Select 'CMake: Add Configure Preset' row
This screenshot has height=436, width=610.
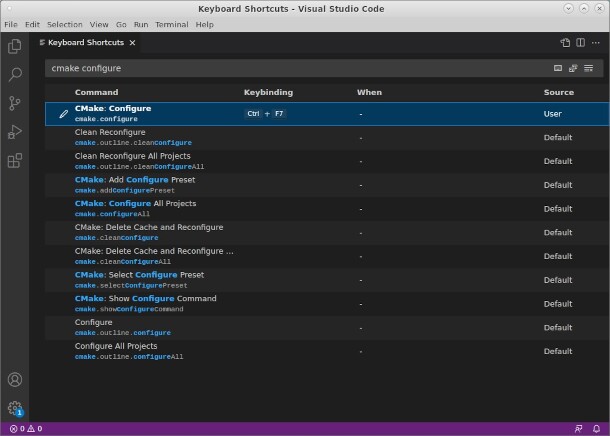(x=327, y=185)
